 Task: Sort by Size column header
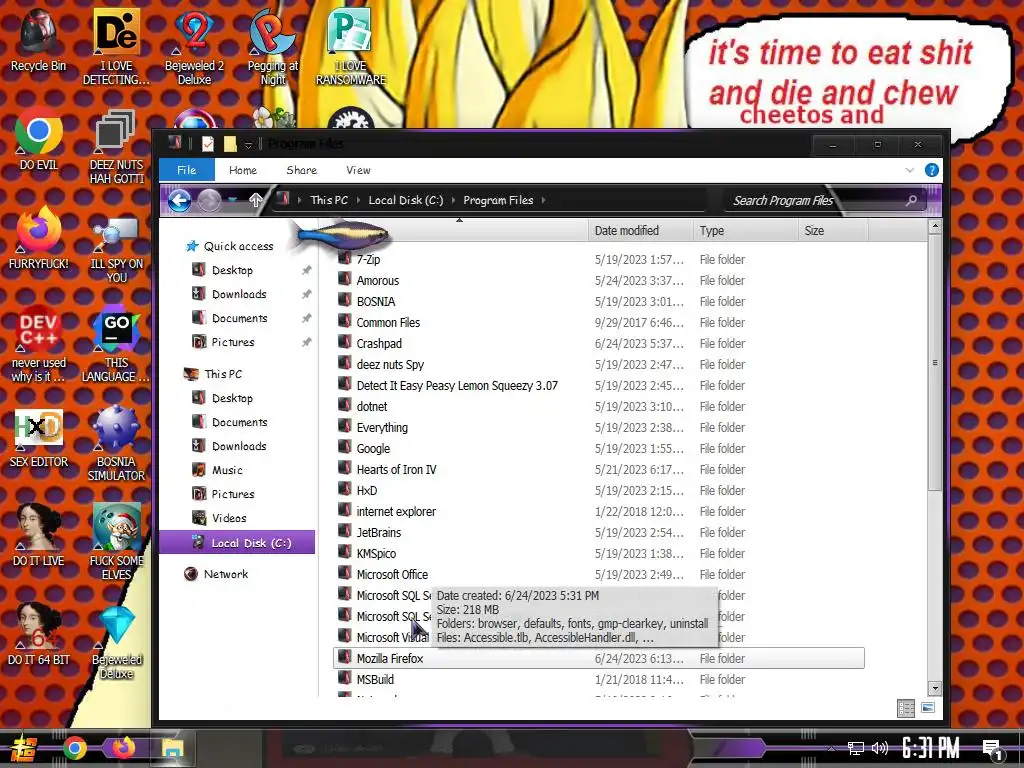click(833, 231)
